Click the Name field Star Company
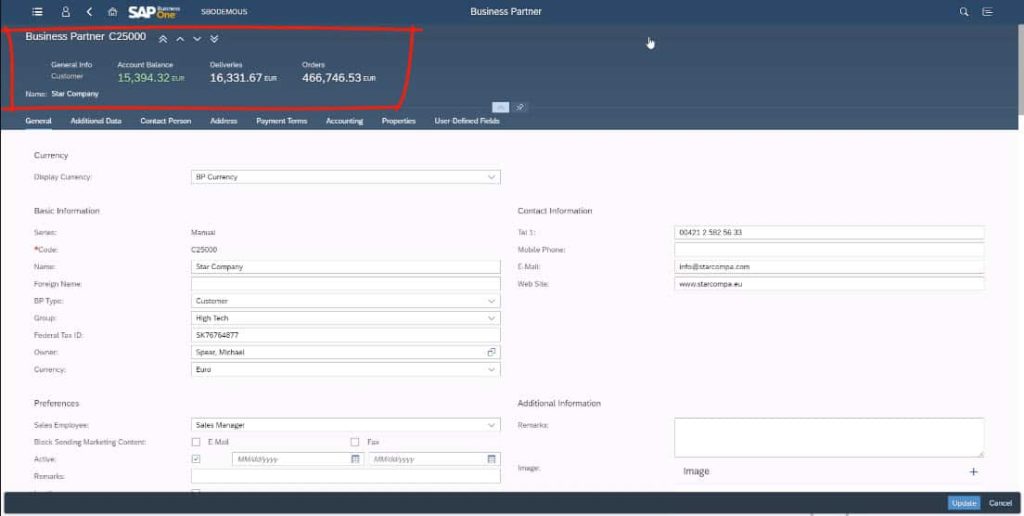Image resolution: width=1024 pixels, height=516 pixels. (345, 266)
